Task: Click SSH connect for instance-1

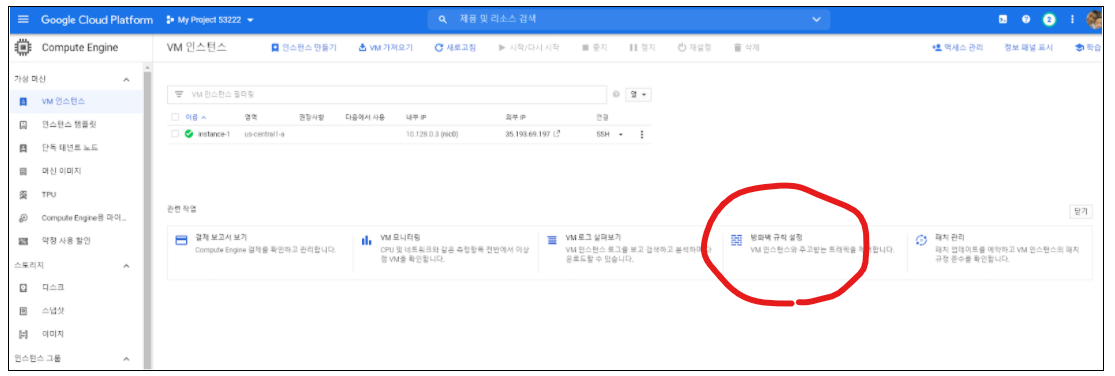Action: [x=603, y=134]
